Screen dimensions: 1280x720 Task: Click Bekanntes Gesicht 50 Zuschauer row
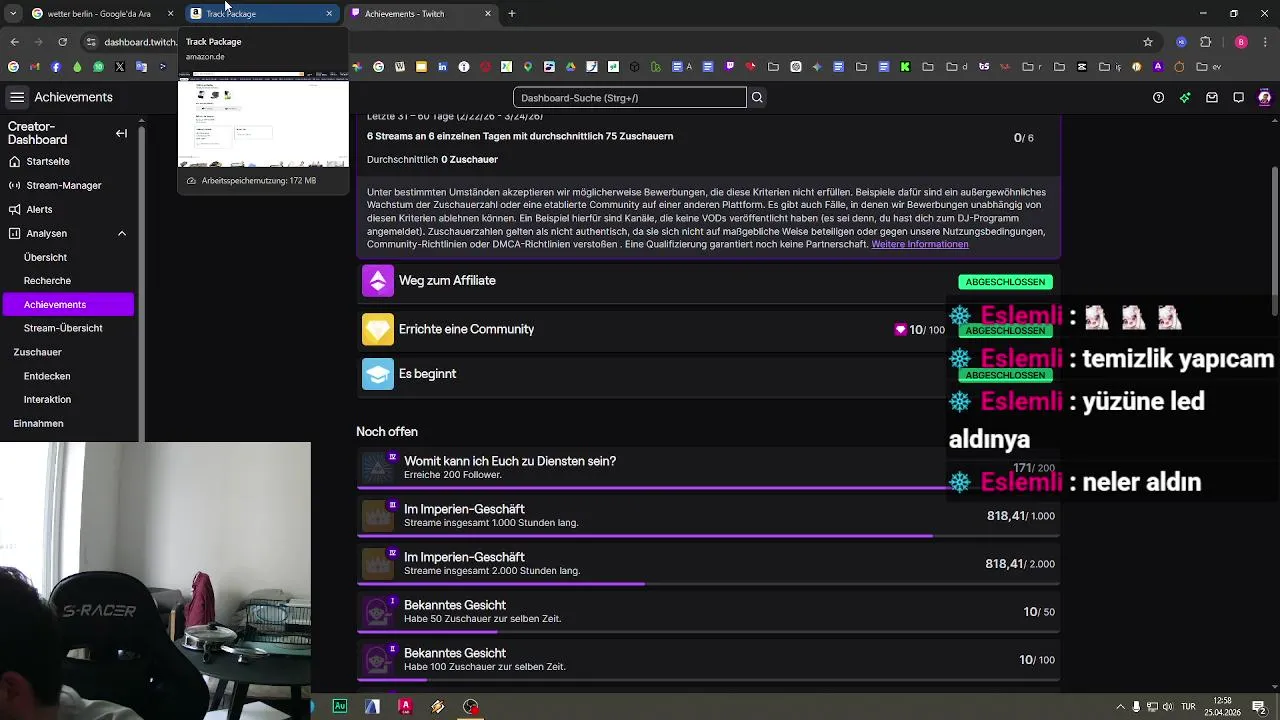pos(708,612)
